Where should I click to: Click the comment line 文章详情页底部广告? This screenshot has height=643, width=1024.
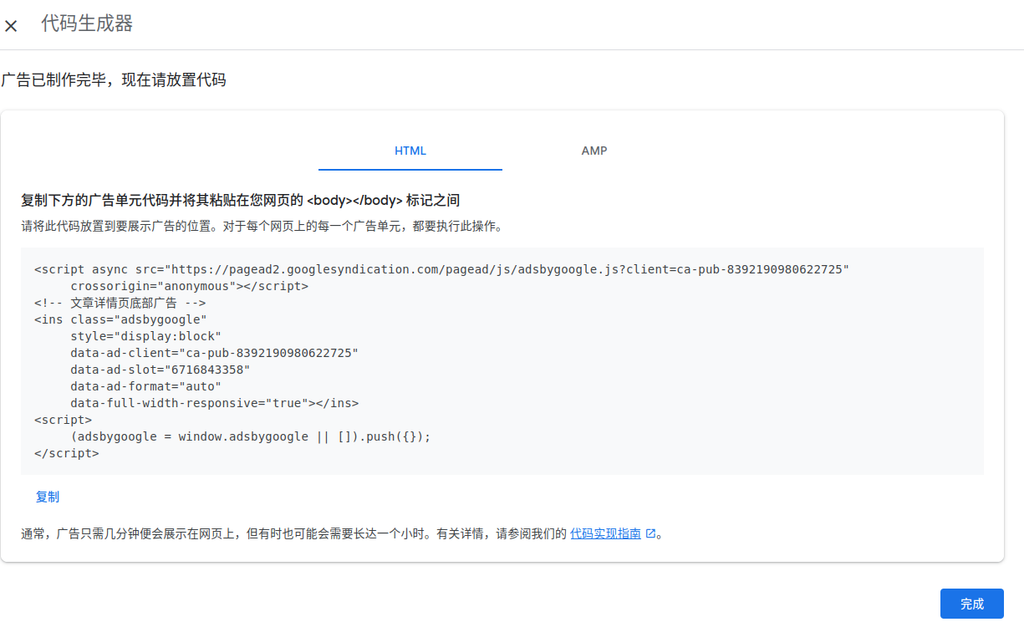[x=120, y=303]
